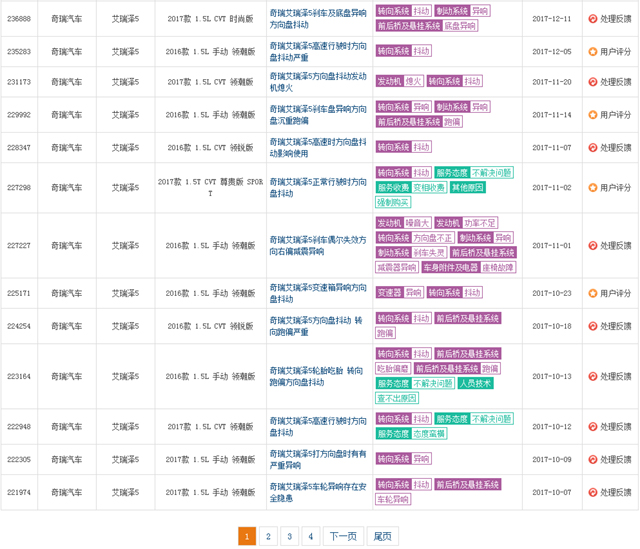Viewport: 640px width, 549px height.
Task: Click the current page 1 button
Action: (247, 536)
